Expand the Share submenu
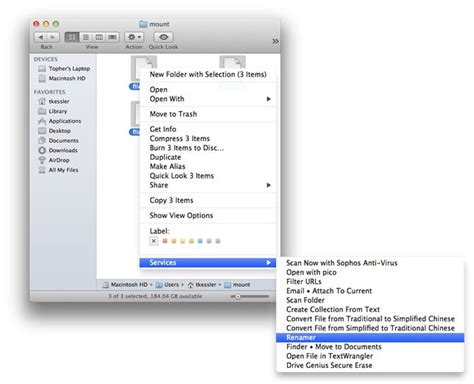Screen dimensions: 474x384 208,185
